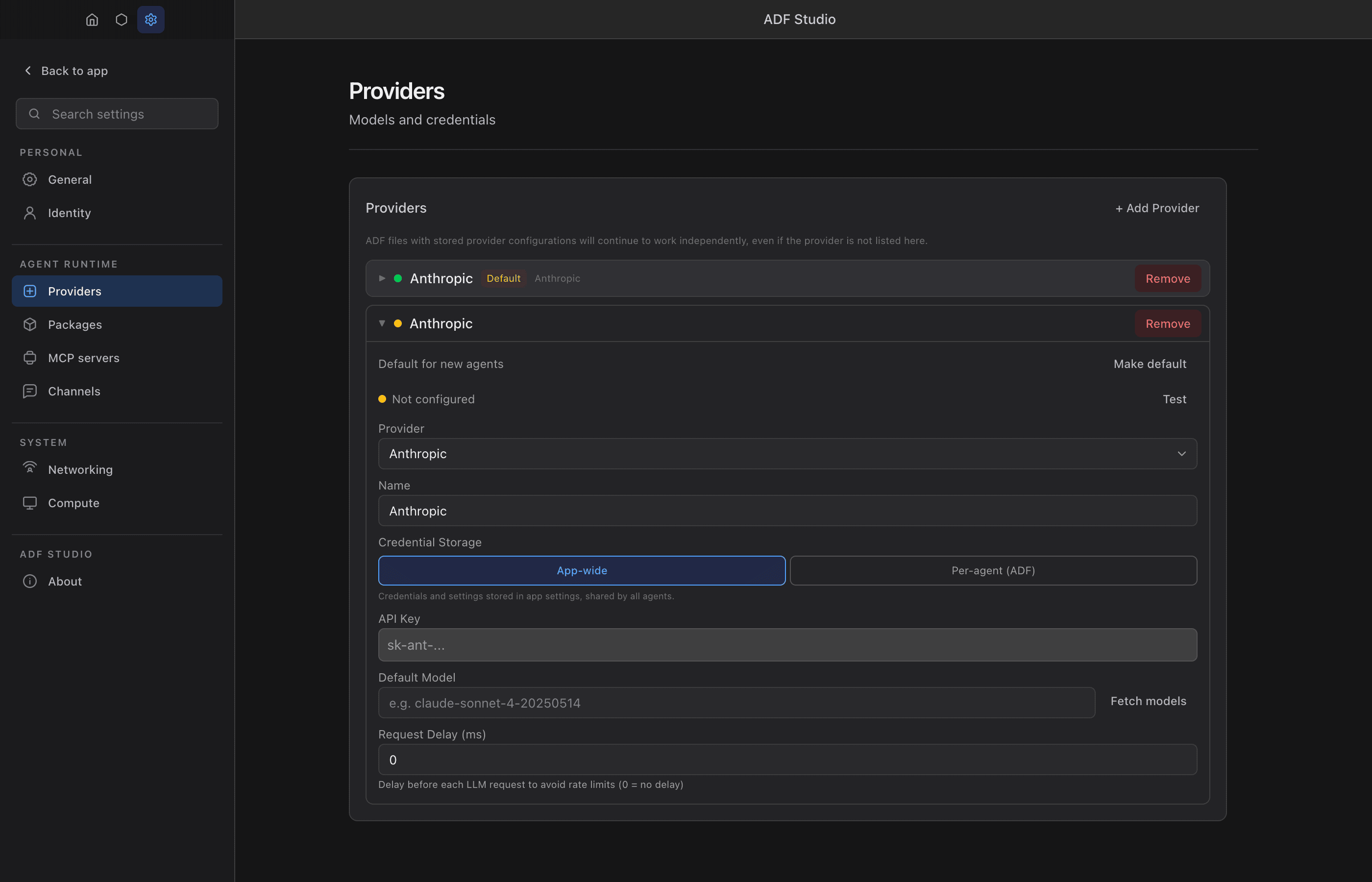The image size is (1372, 882).
Task: Click the Compute monitor icon
Action: tap(30, 502)
